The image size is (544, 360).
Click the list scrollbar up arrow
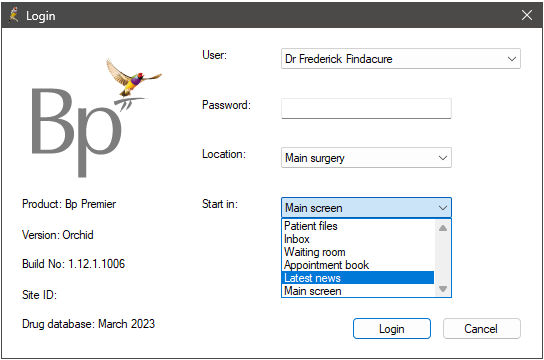pos(443,228)
